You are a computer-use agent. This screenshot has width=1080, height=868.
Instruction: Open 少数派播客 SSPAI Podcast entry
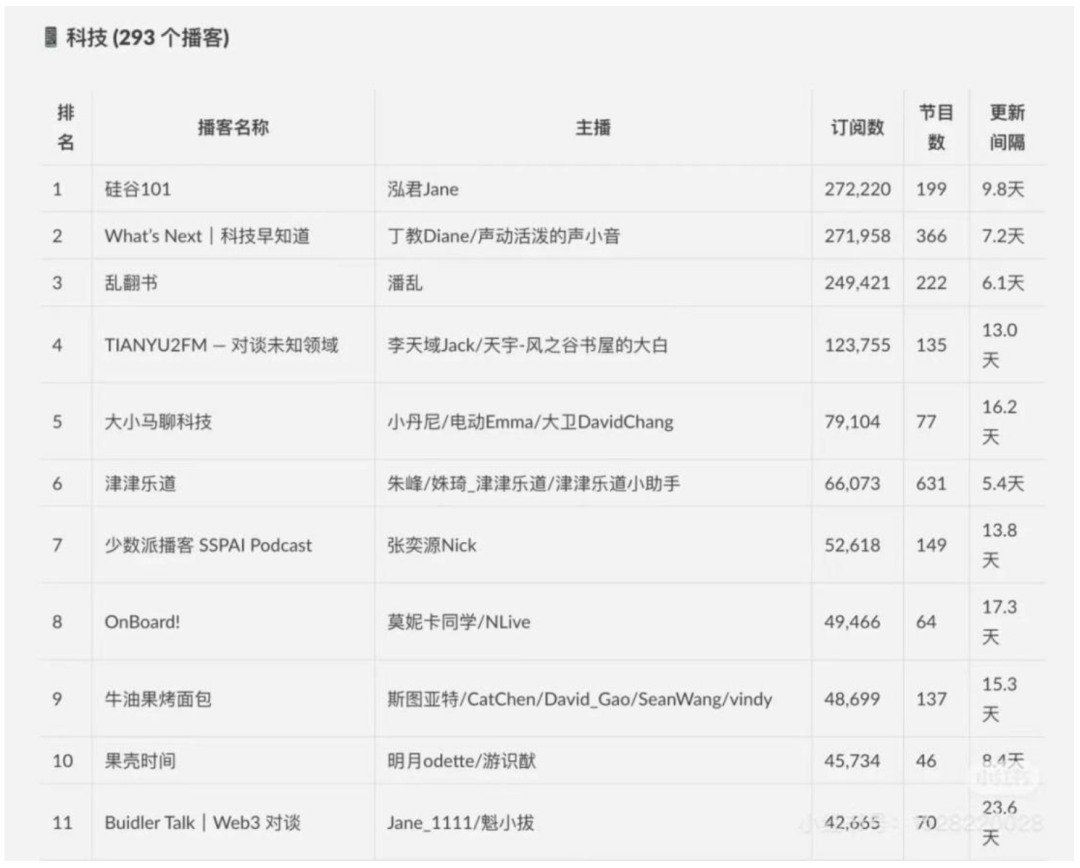pyautogui.click(x=208, y=545)
